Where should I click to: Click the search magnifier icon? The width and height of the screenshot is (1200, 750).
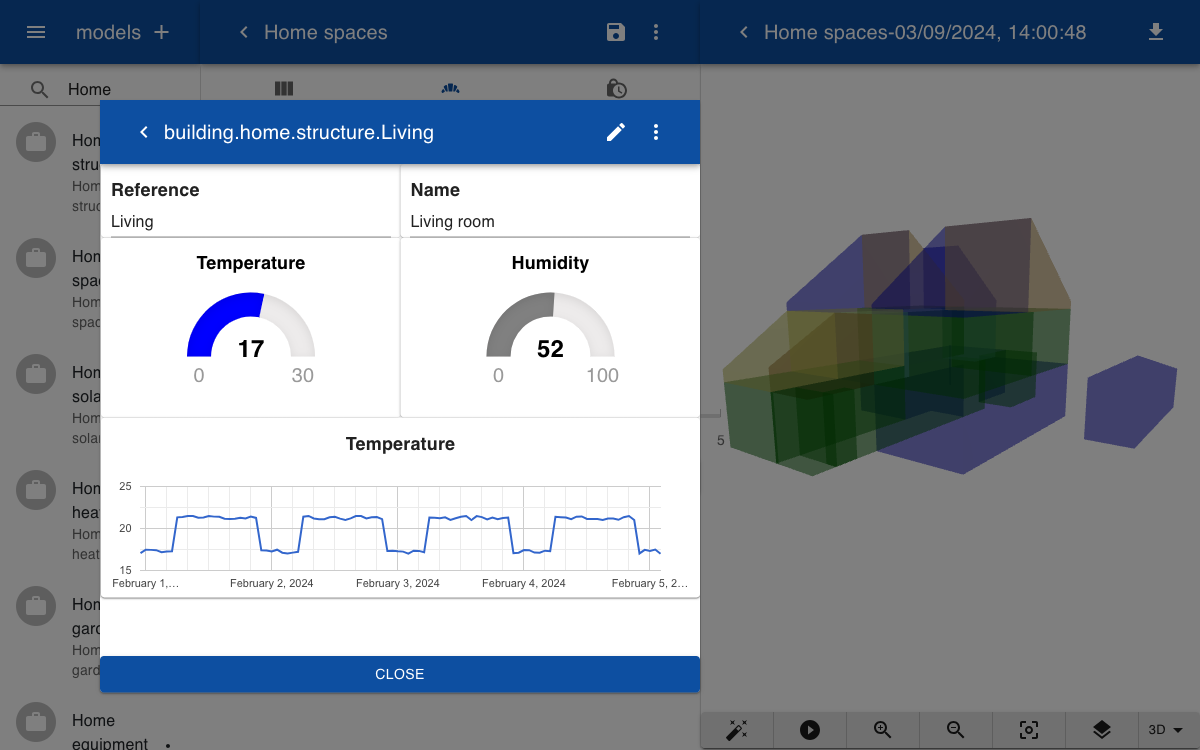coord(39,90)
